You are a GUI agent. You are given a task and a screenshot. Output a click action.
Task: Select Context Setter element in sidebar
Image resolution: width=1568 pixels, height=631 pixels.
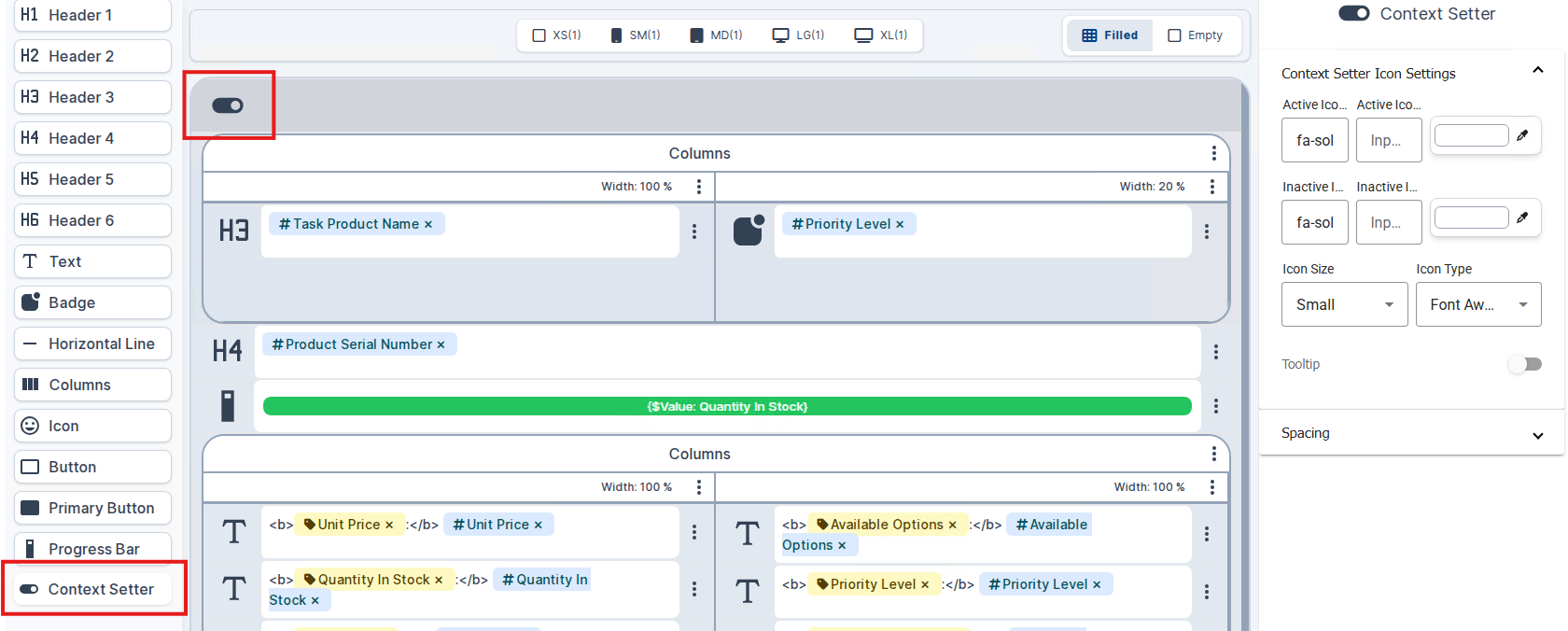coord(92,589)
